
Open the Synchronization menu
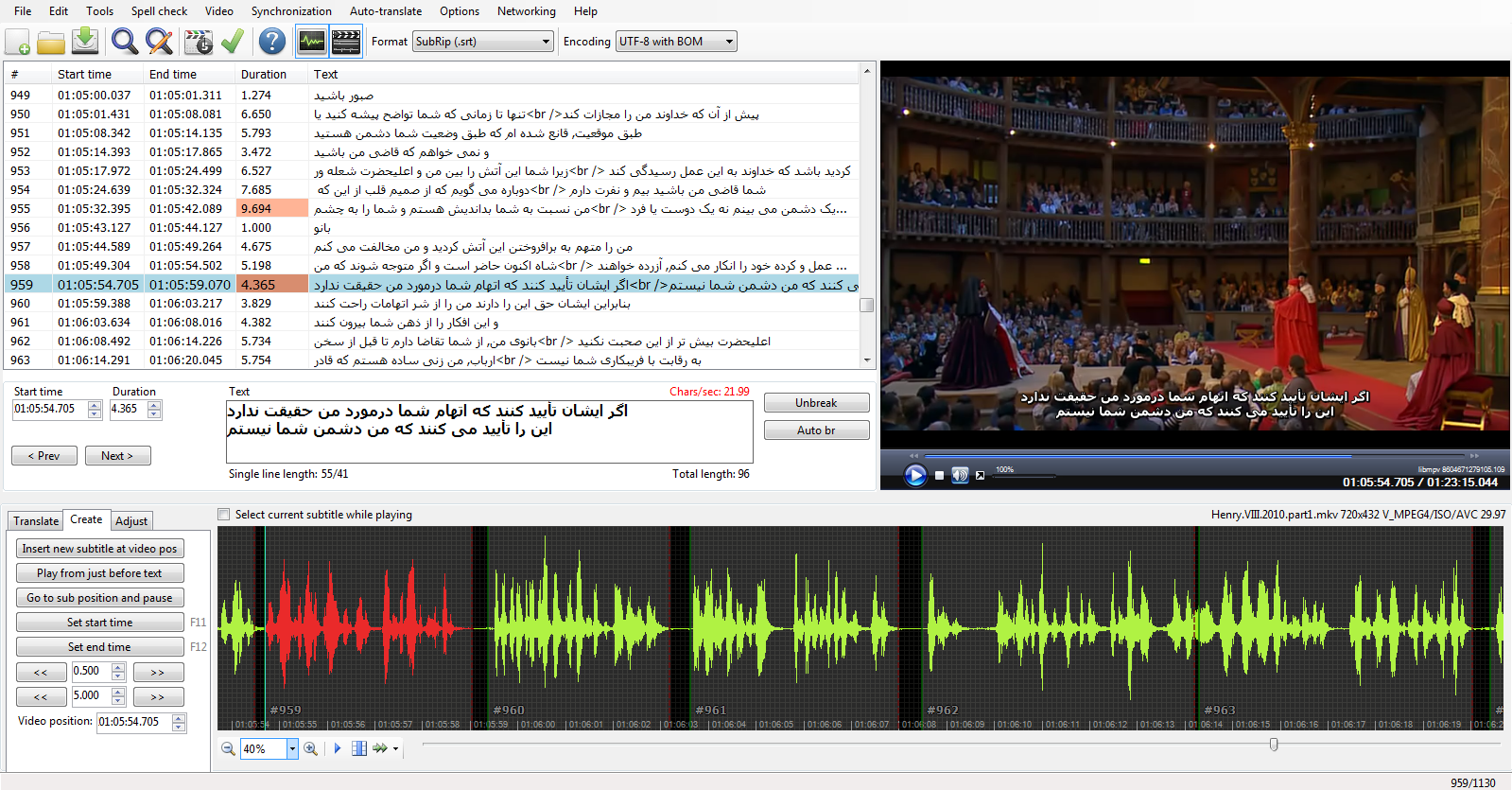point(291,11)
